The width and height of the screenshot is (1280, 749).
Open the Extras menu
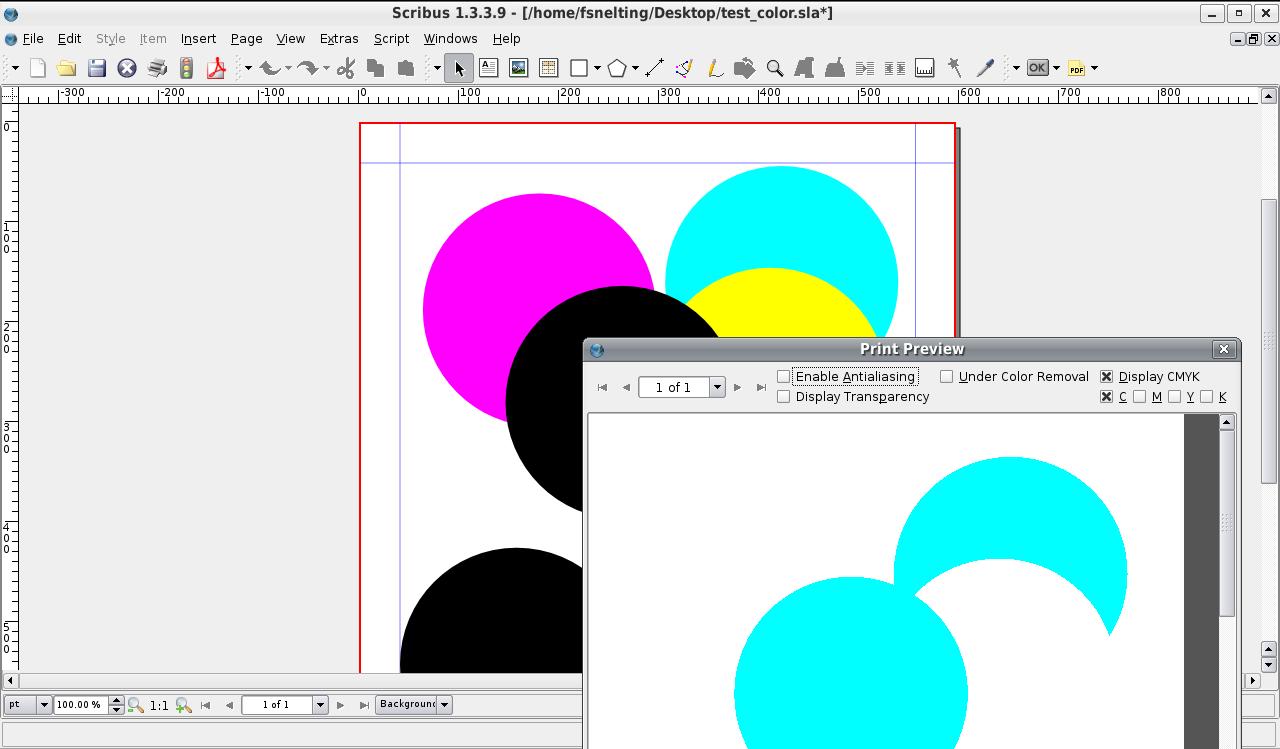339,38
